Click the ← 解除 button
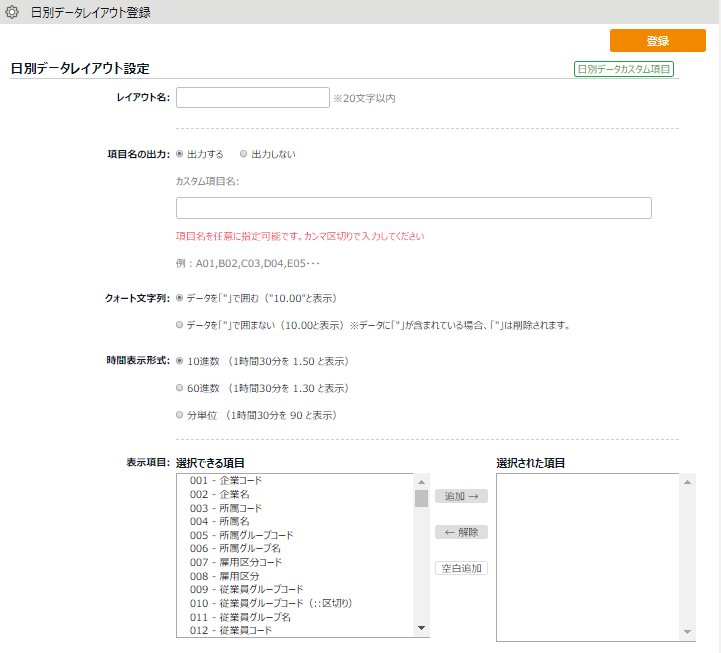721x653 pixels. tap(461, 532)
